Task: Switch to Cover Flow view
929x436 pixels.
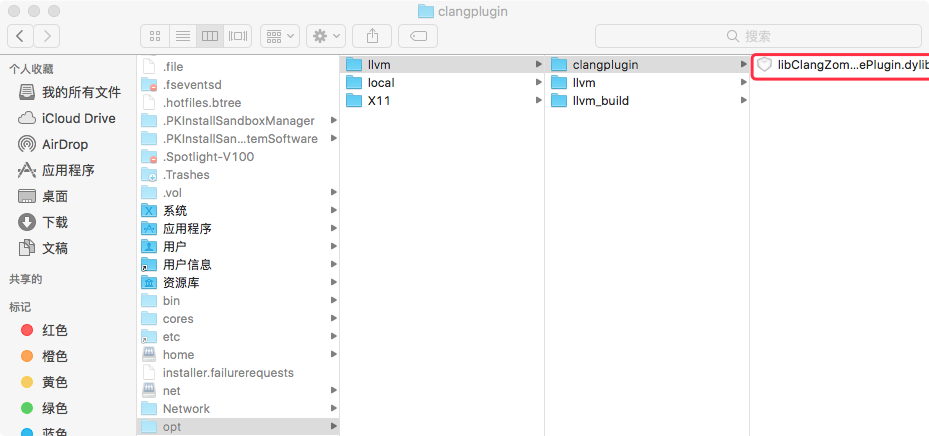Action: 238,36
